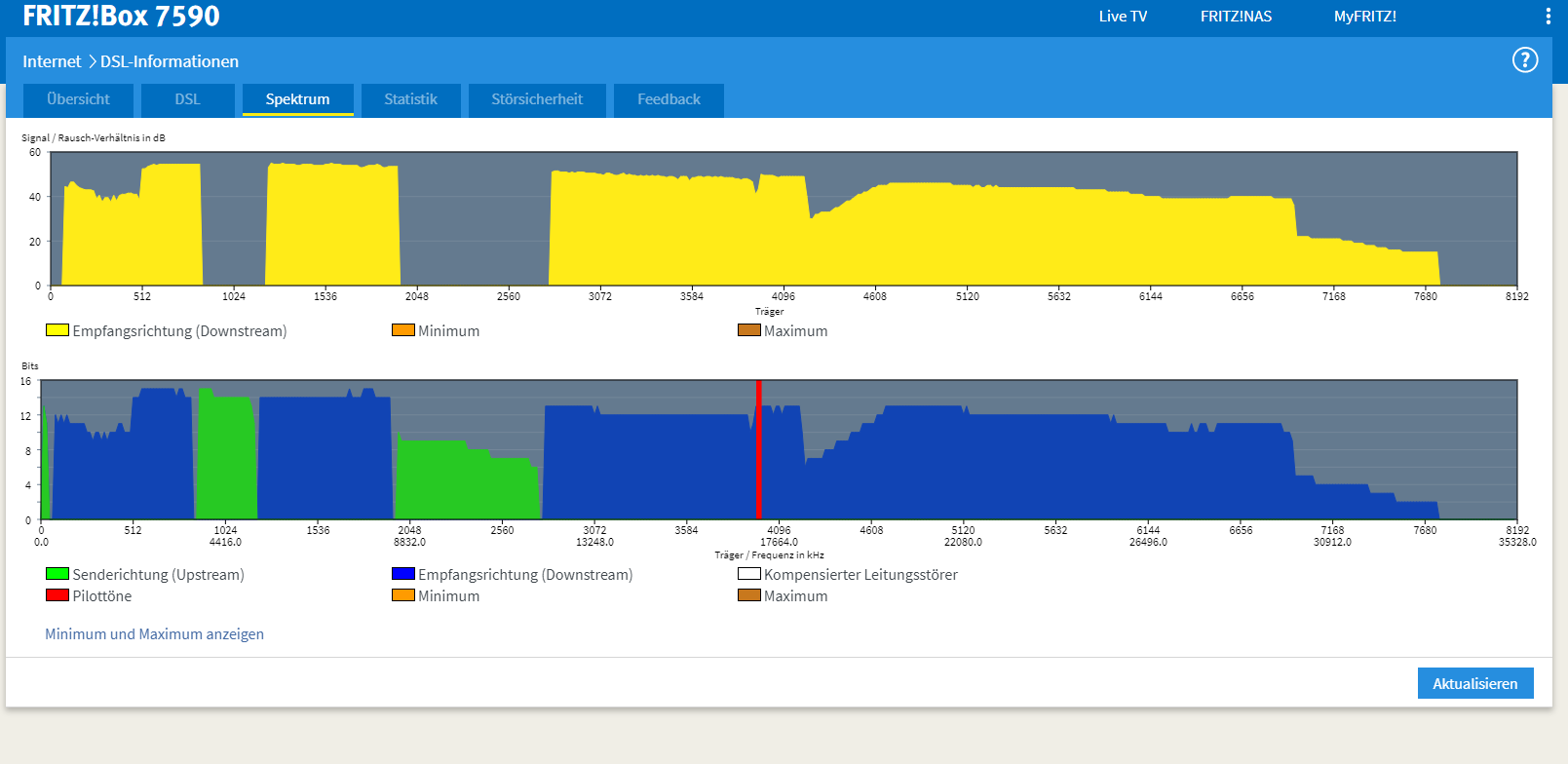1568x764 pixels.
Task: Select the Spektrum tab
Action: 297,99
